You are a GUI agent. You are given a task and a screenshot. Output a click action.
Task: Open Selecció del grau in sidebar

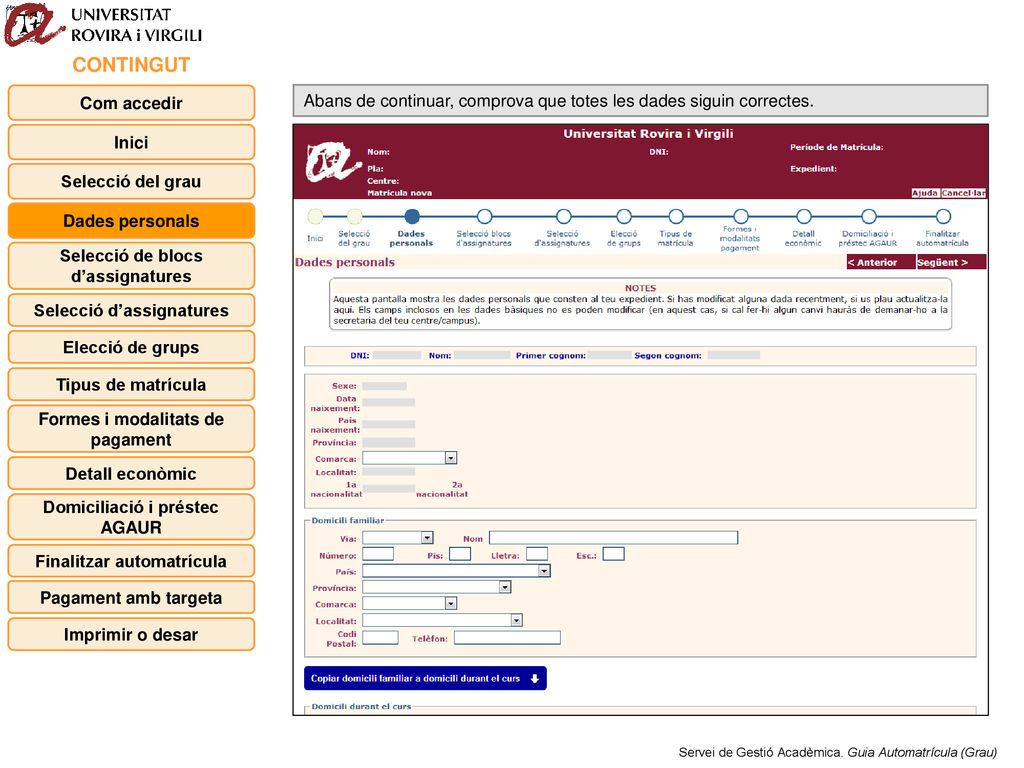pos(131,182)
